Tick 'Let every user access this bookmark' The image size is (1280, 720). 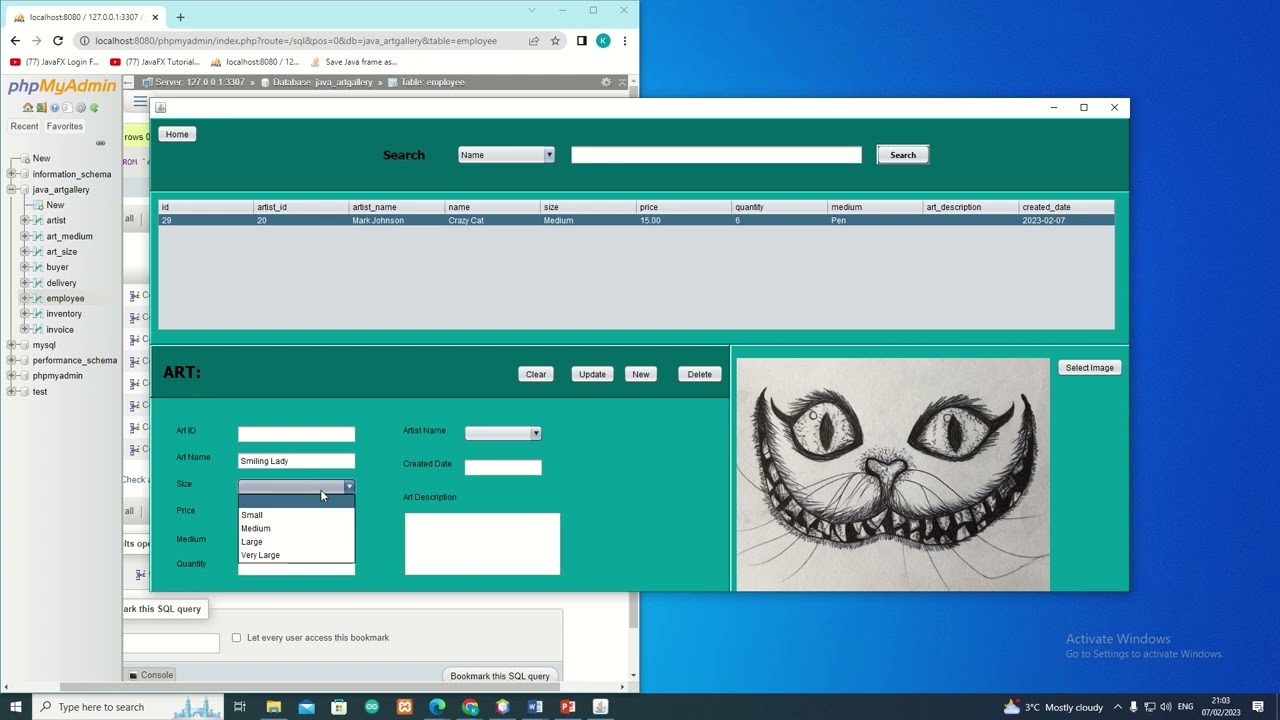[x=237, y=638]
